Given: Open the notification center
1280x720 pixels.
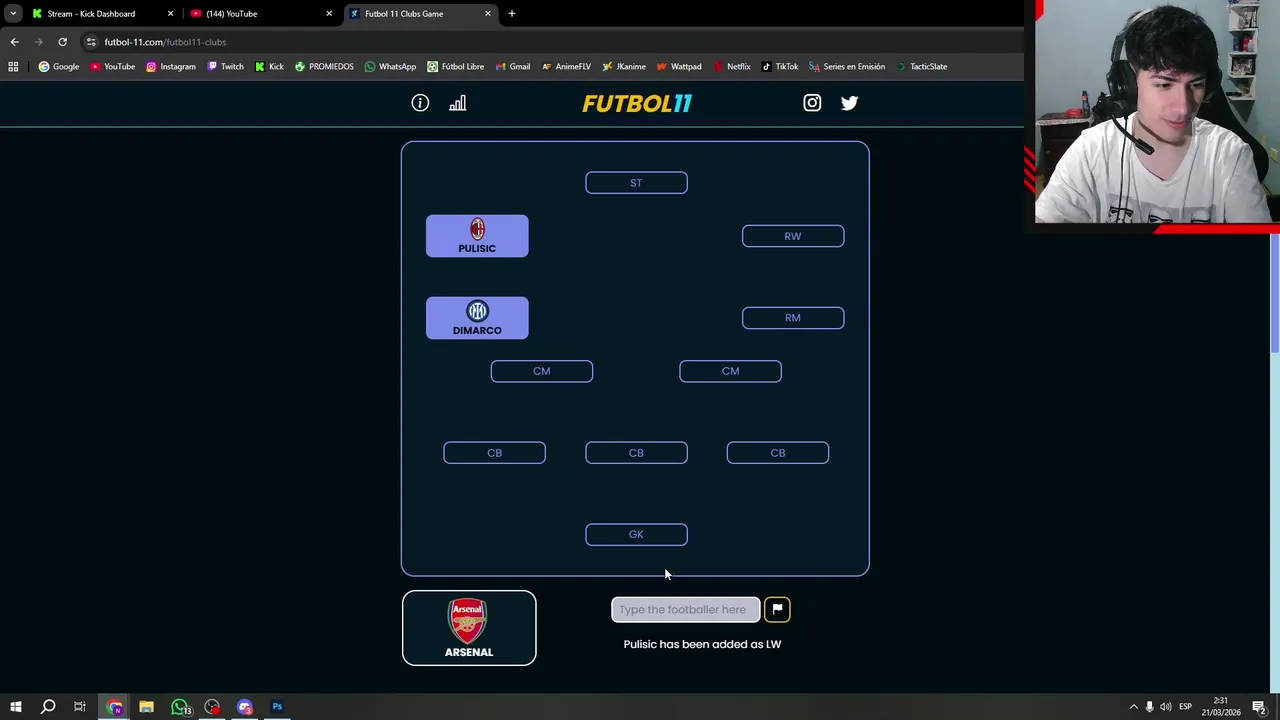Looking at the screenshot, I should [1259, 707].
